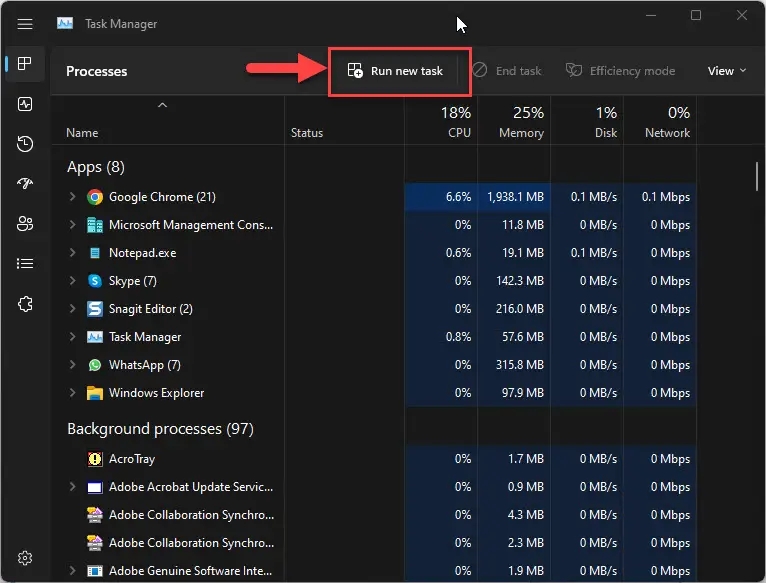Expand the Snagit Editor (2) group
This screenshot has height=583, width=766.
[x=72, y=308]
